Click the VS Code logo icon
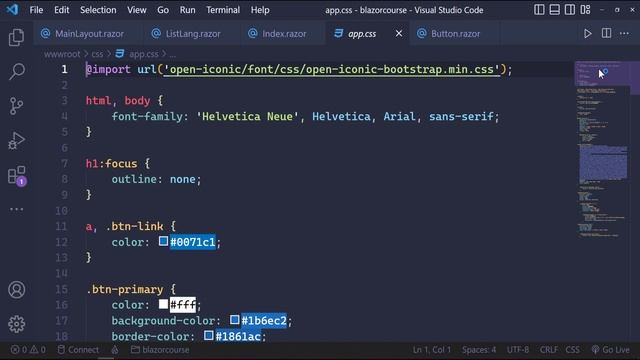Image resolution: width=640 pixels, height=360 pixels. pos(12,9)
